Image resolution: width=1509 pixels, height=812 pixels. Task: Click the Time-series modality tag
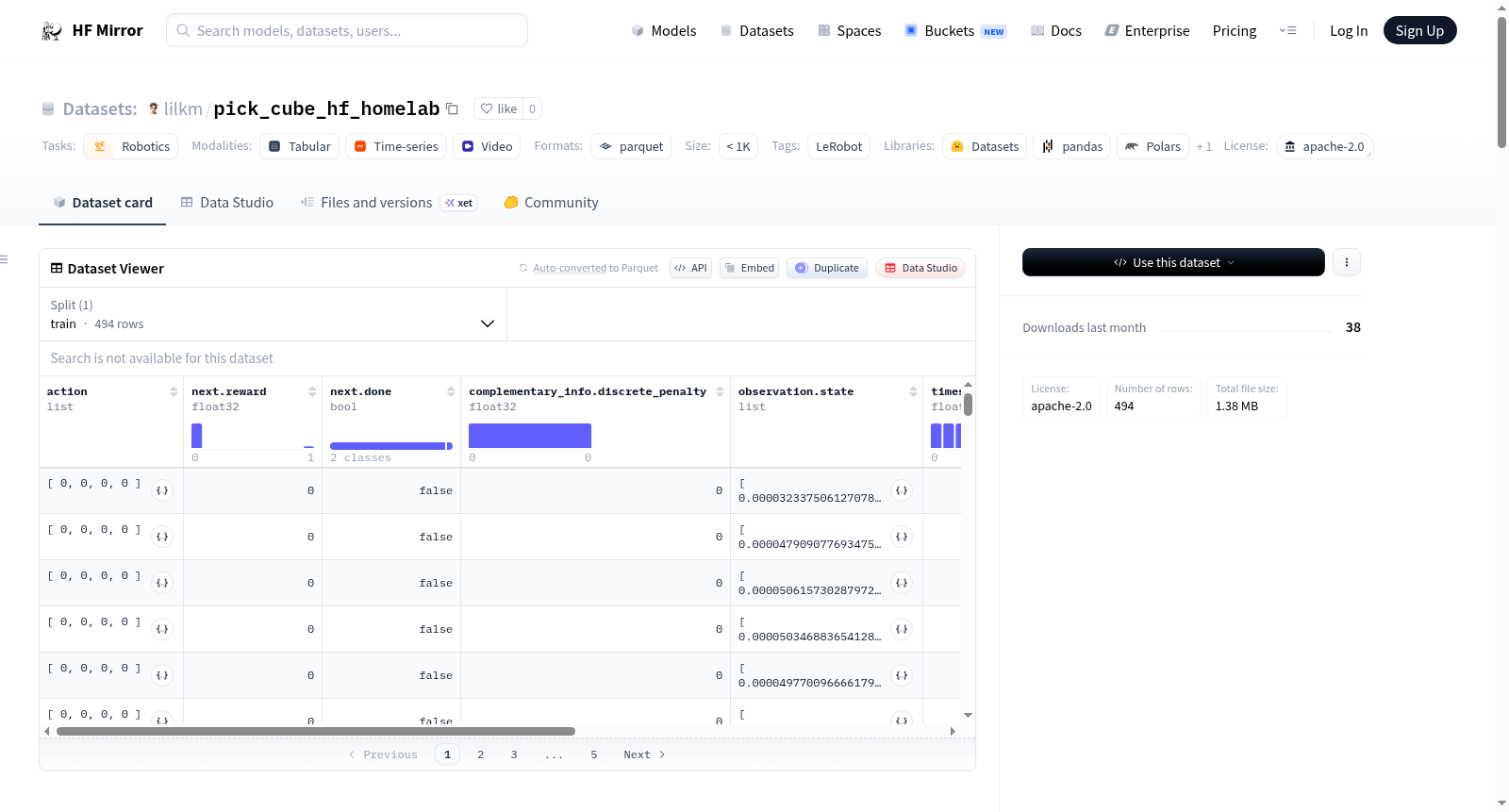coord(396,146)
